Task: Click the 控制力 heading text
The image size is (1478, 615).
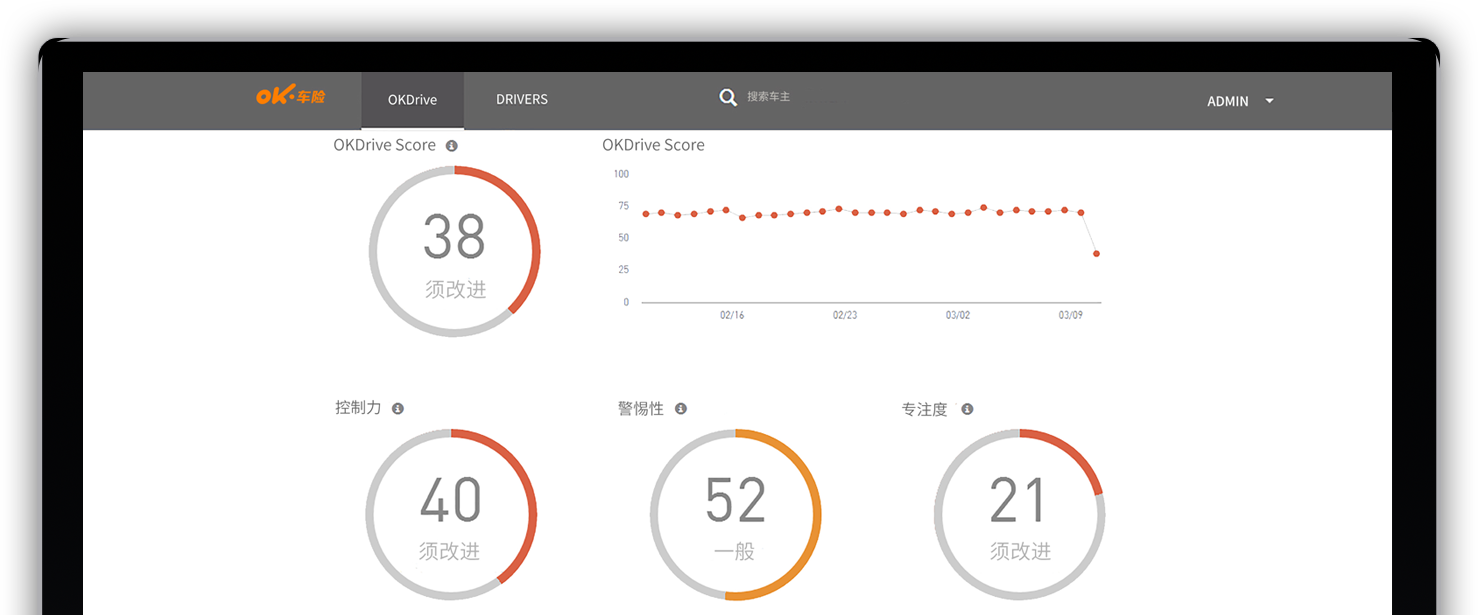Action: click(358, 408)
